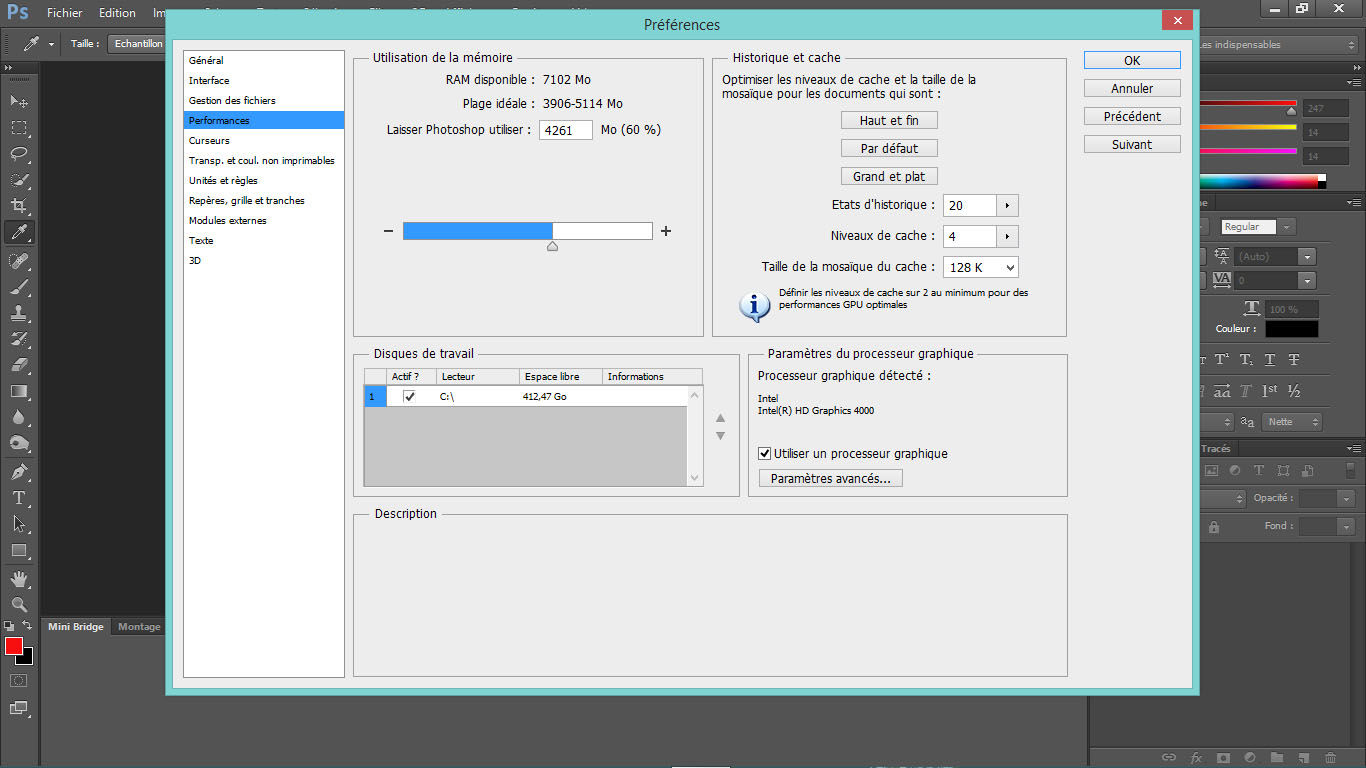Select the Gradient tool

point(19,390)
